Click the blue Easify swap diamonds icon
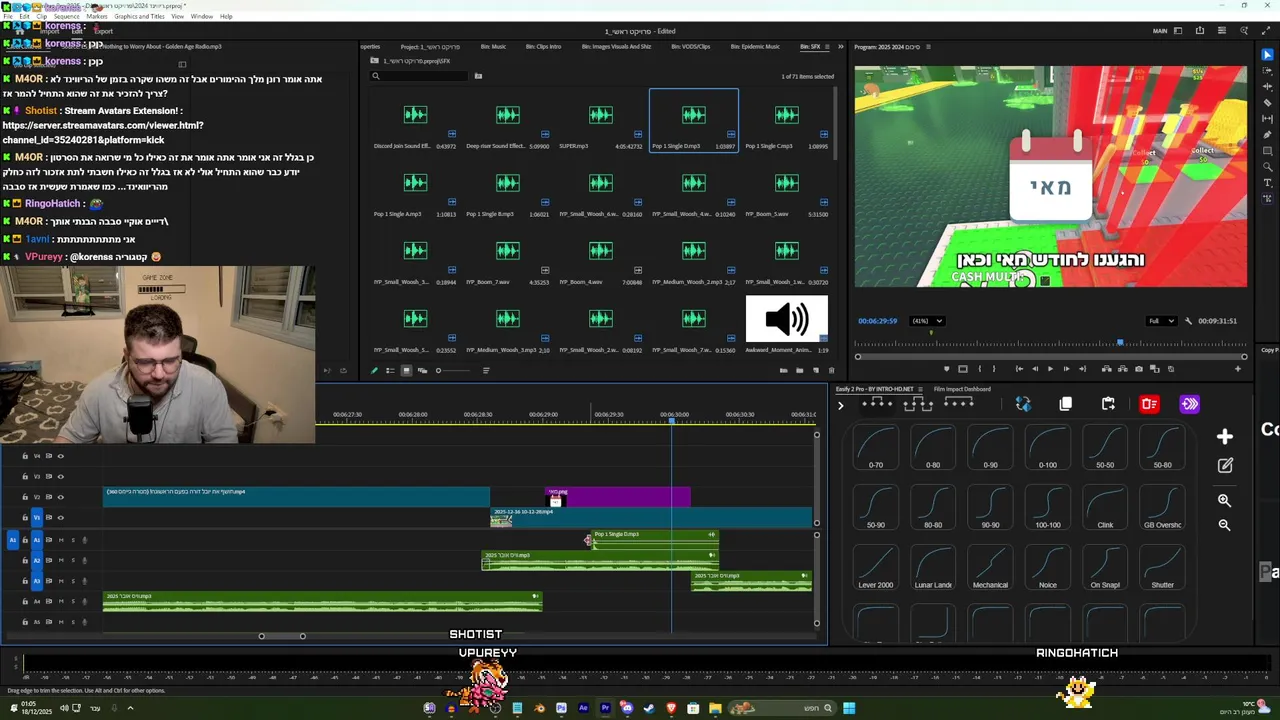 1023,404
